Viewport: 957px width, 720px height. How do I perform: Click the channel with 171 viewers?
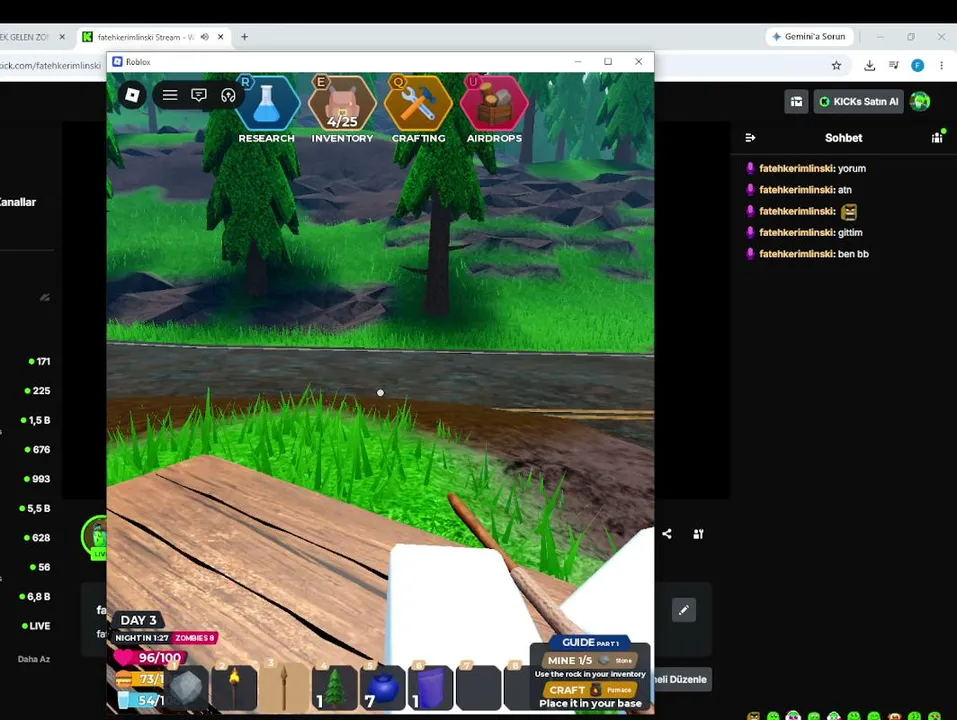[x=39, y=361]
